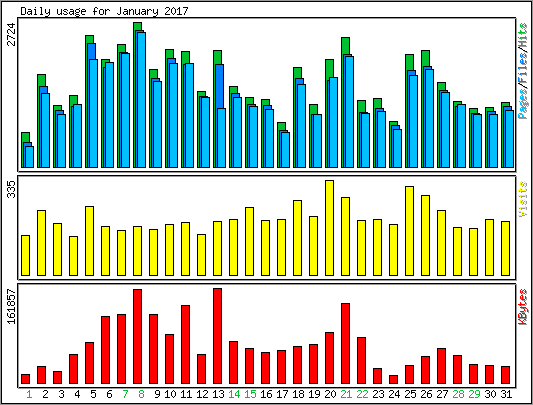533x405 pixels.
Task: Click the day label "10"
Action: tap(170, 394)
